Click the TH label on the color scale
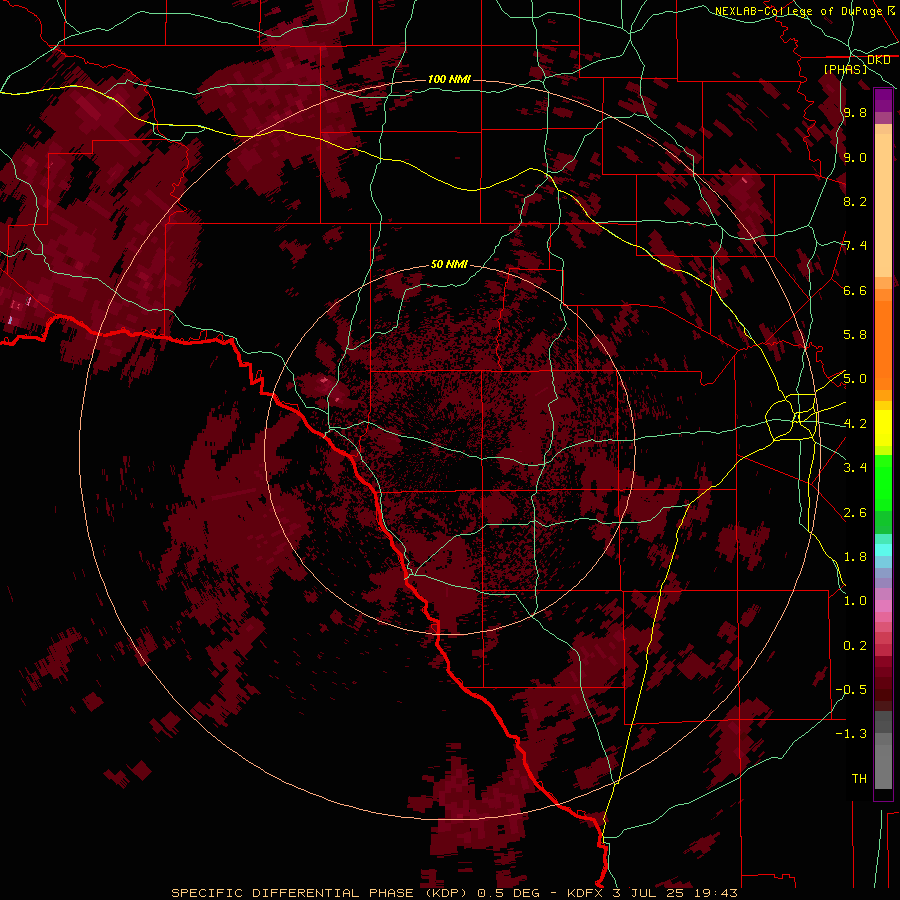 [x=859, y=779]
